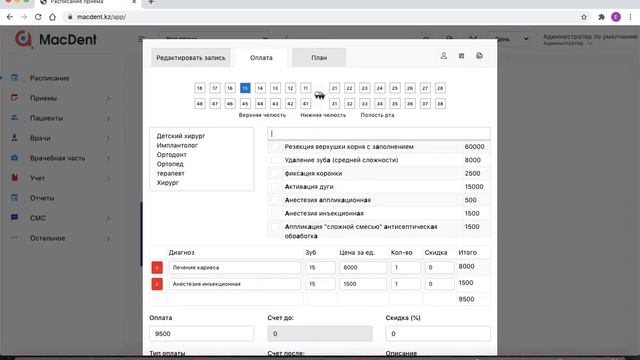
Task: Tick the фиксация коронки checkbox
Action: pyautogui.click(x=276, y=173)
